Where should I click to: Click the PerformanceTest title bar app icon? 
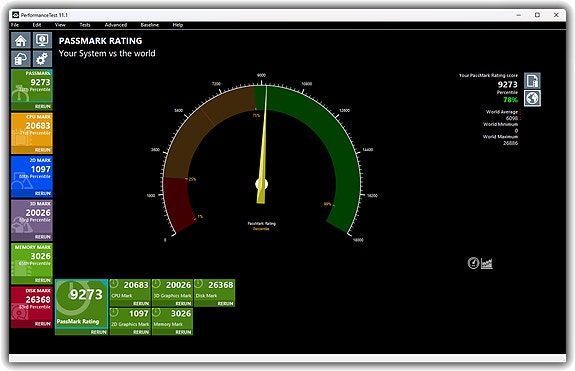tap(15, 15)
